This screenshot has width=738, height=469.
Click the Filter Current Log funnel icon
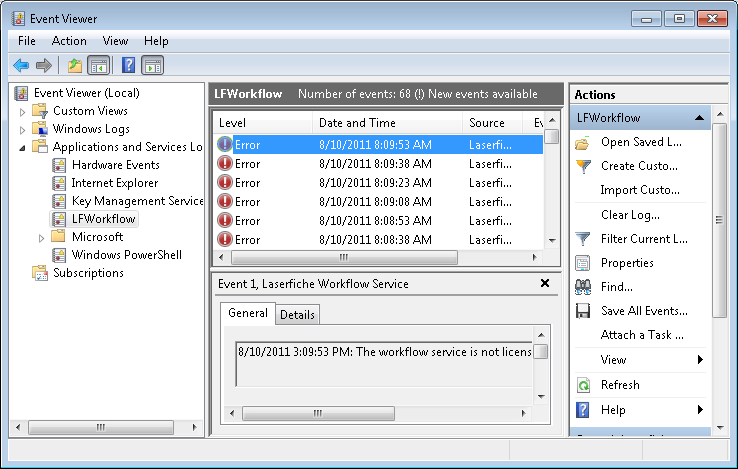point(583,239)
